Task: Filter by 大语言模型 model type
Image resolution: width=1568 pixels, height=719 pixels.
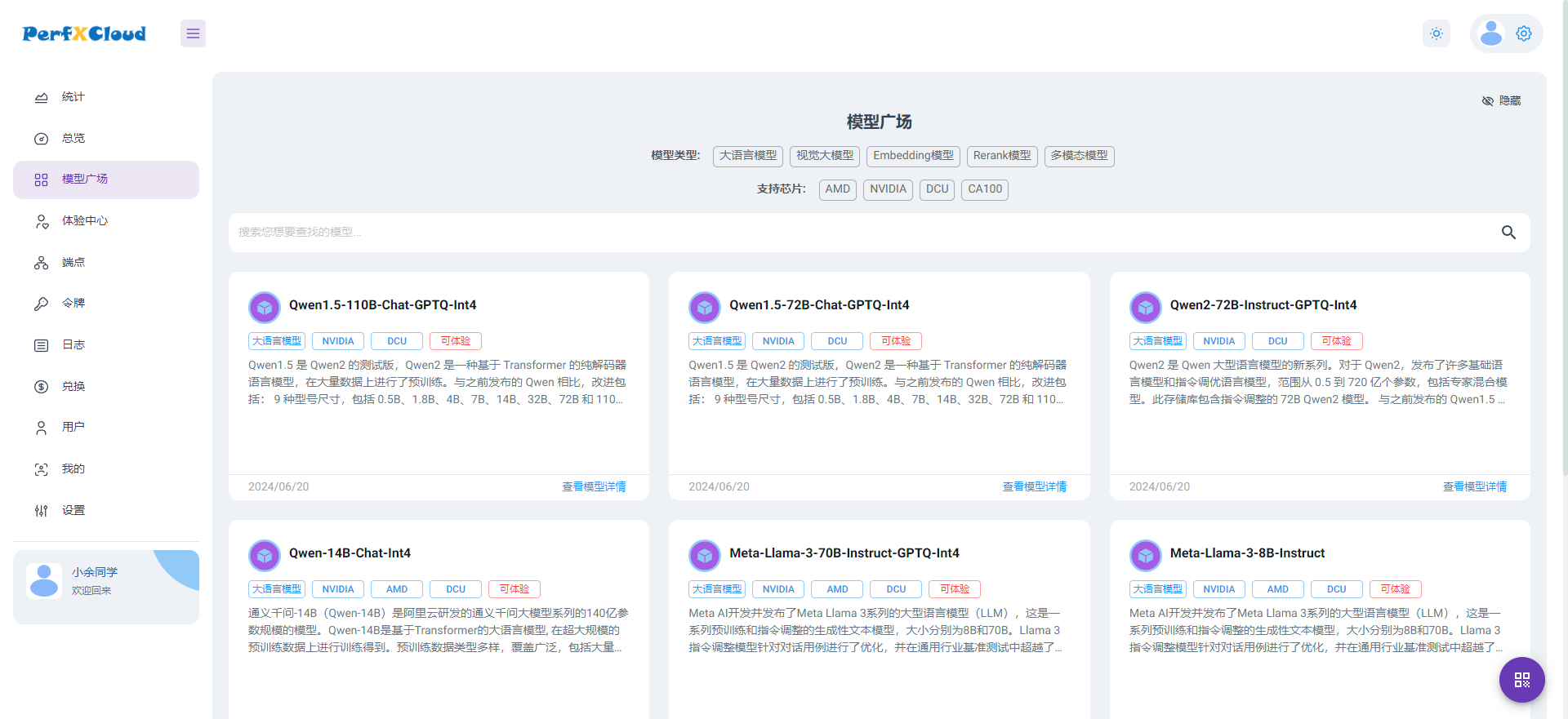Action: coord(748,156)
